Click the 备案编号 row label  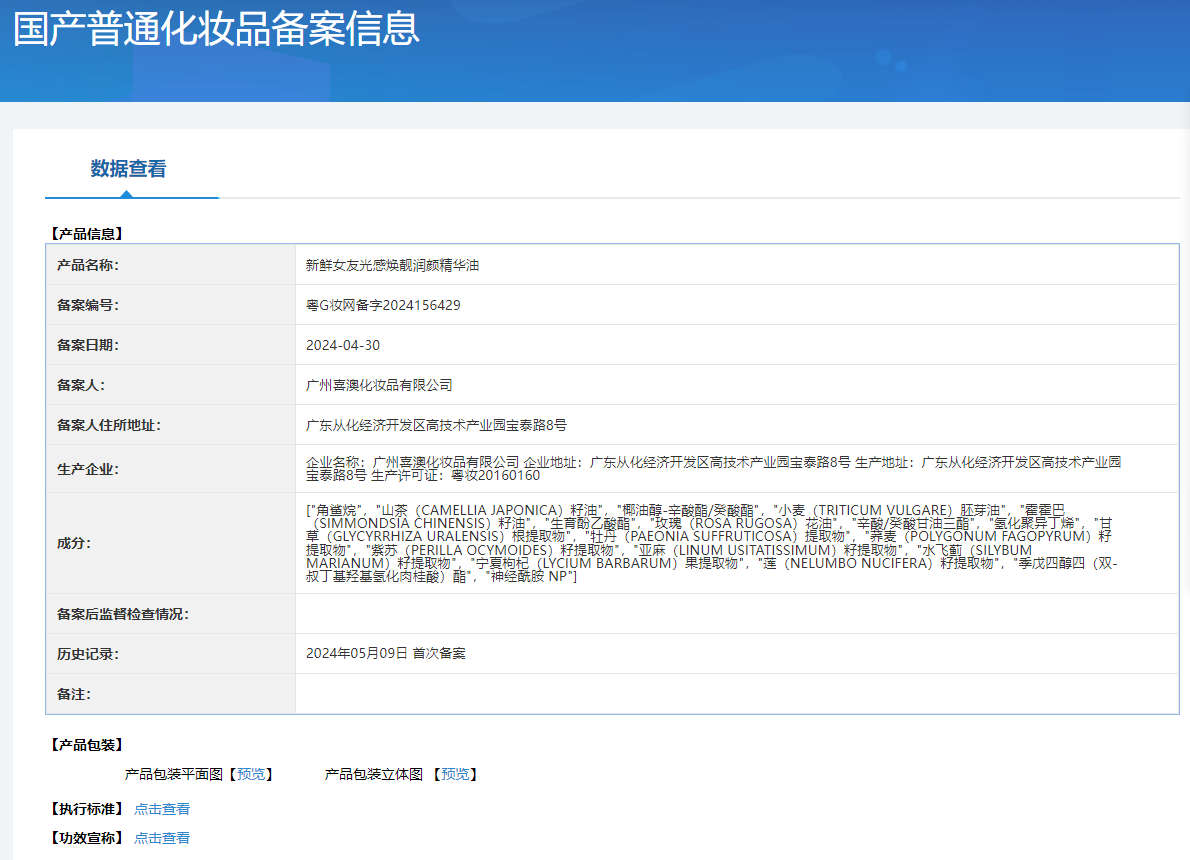[x=88, y=305]
